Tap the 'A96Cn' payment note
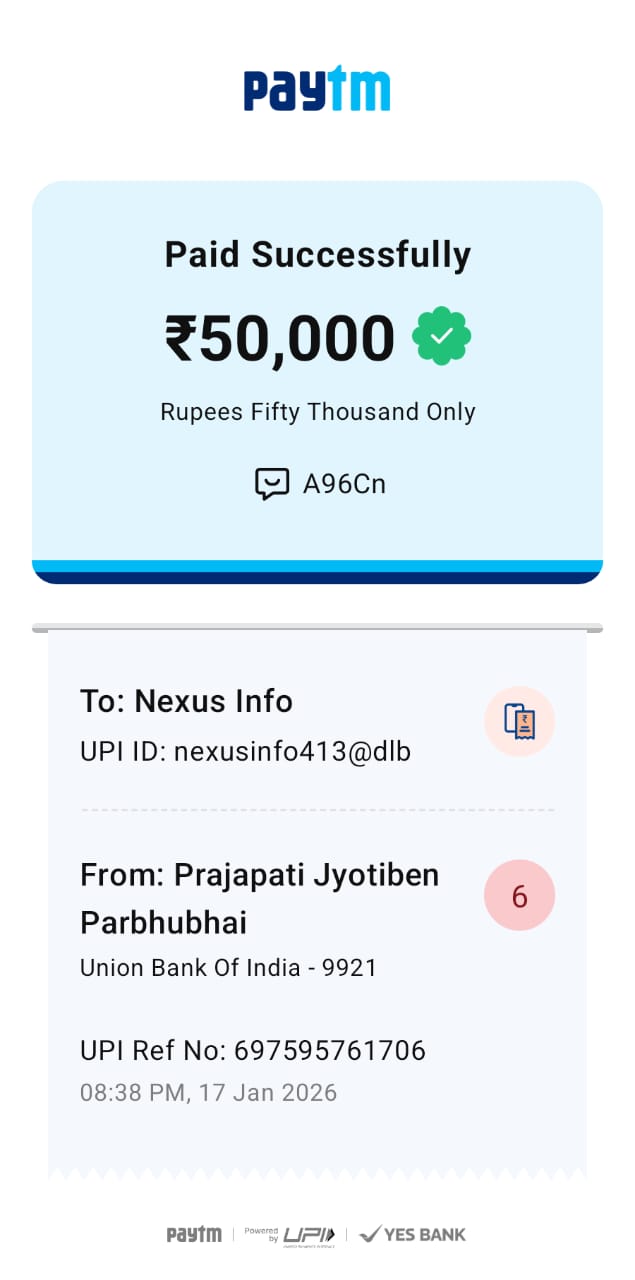Viewport: 635px width, 1280px height. point(344,485)
